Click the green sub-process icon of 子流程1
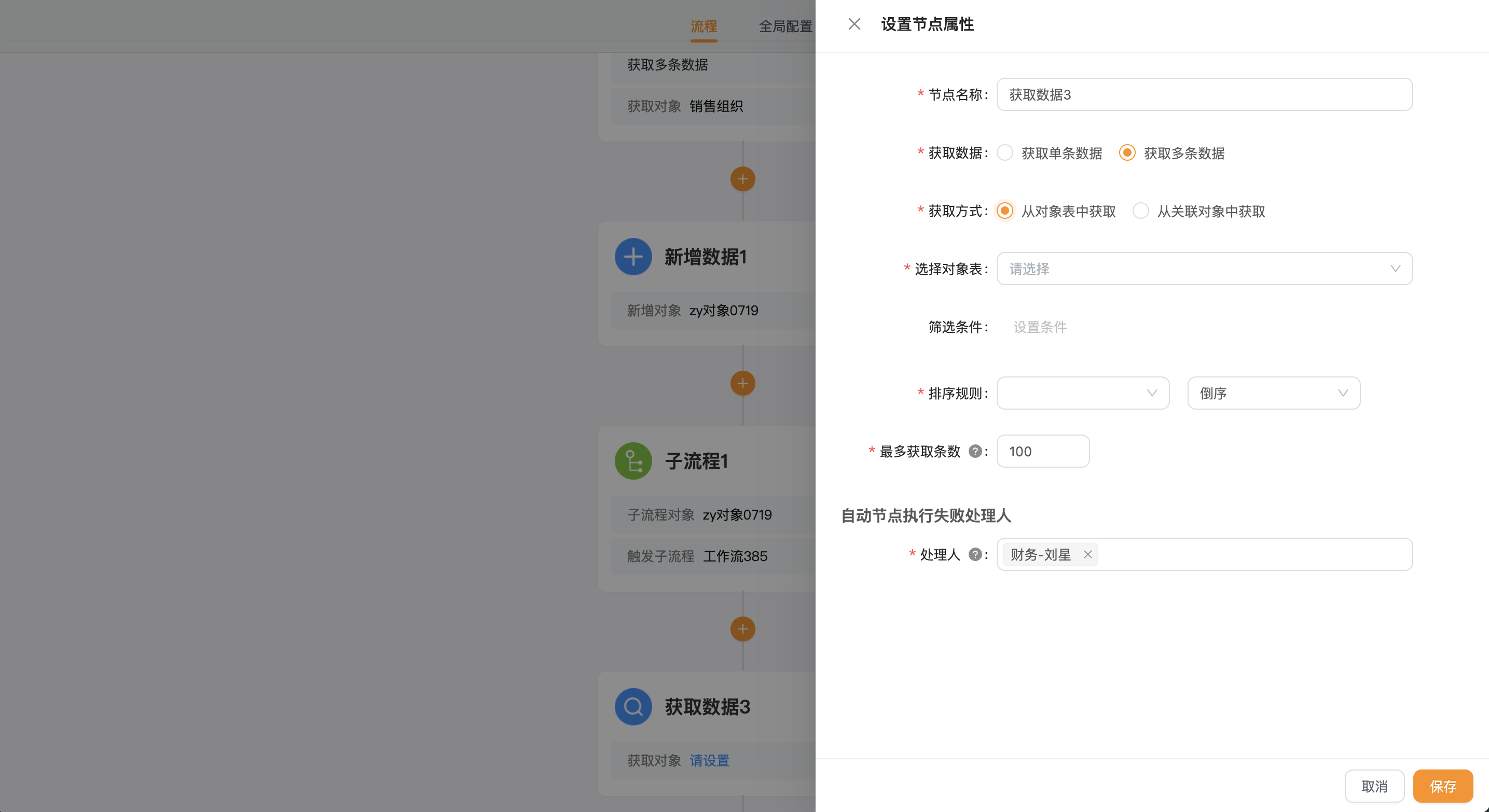Viewport: 1489px width, 812px height. pyautogui.click(x=633, y=461)
